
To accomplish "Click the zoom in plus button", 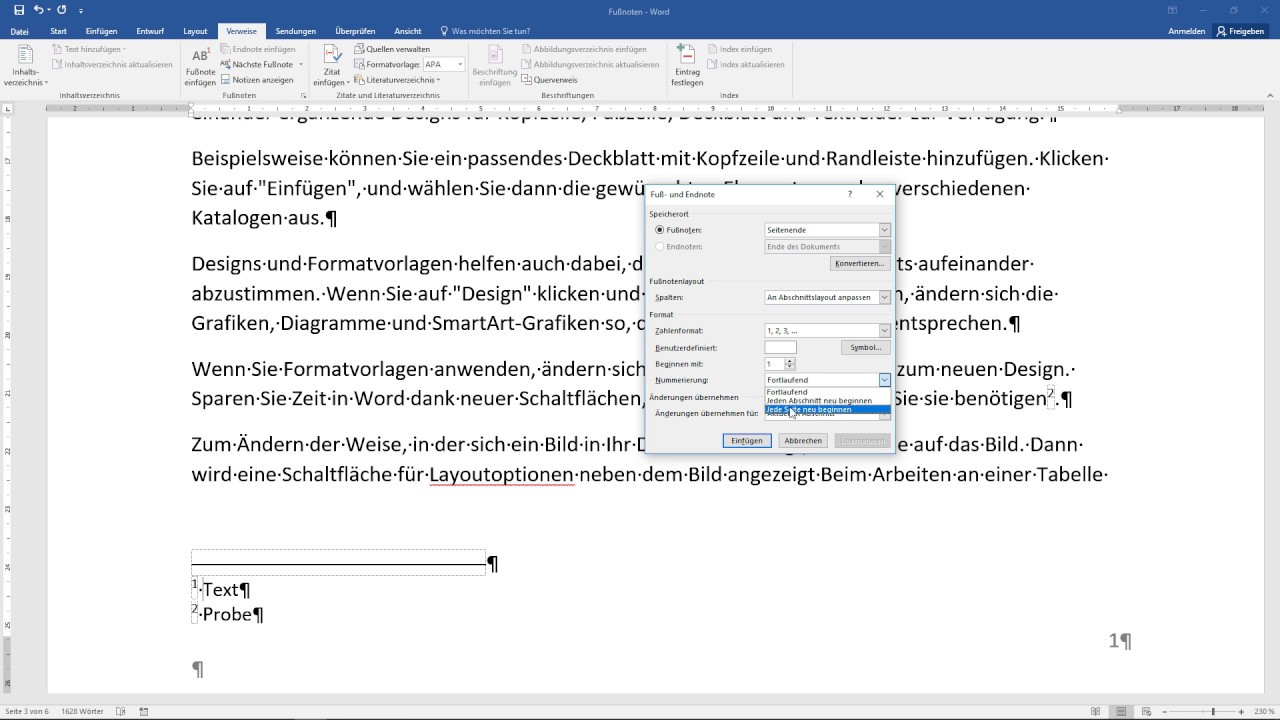I will point(1240,712).
